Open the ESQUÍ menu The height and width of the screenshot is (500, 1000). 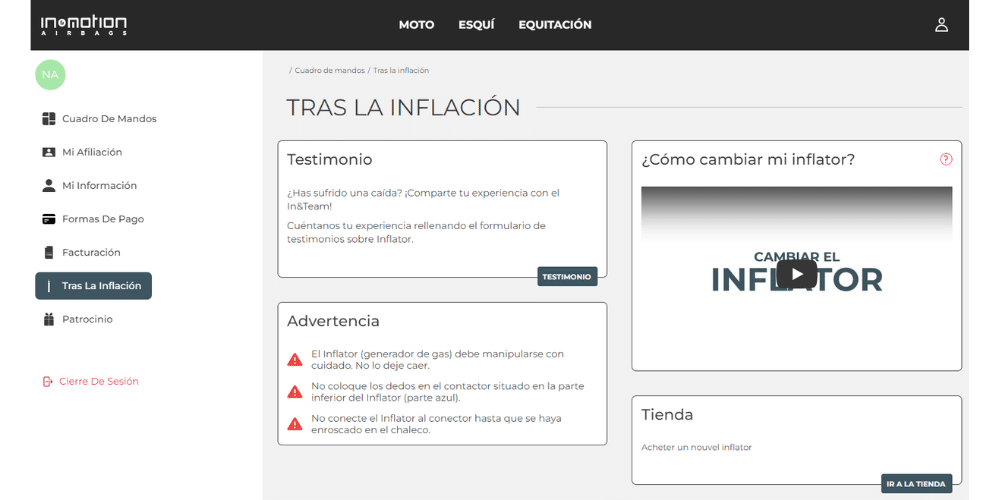point(476,25)
